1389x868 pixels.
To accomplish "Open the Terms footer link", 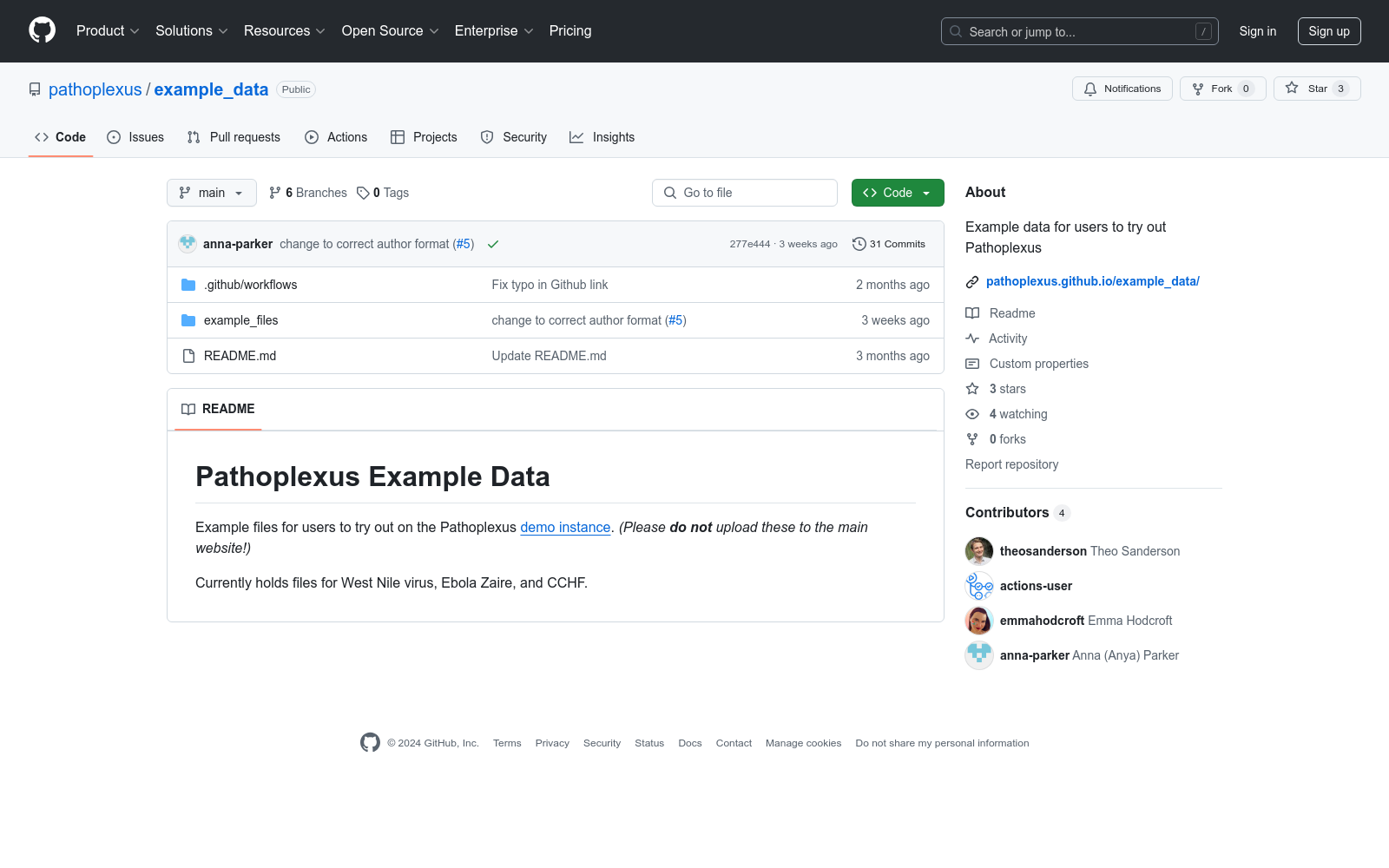I will coord(507,743).
